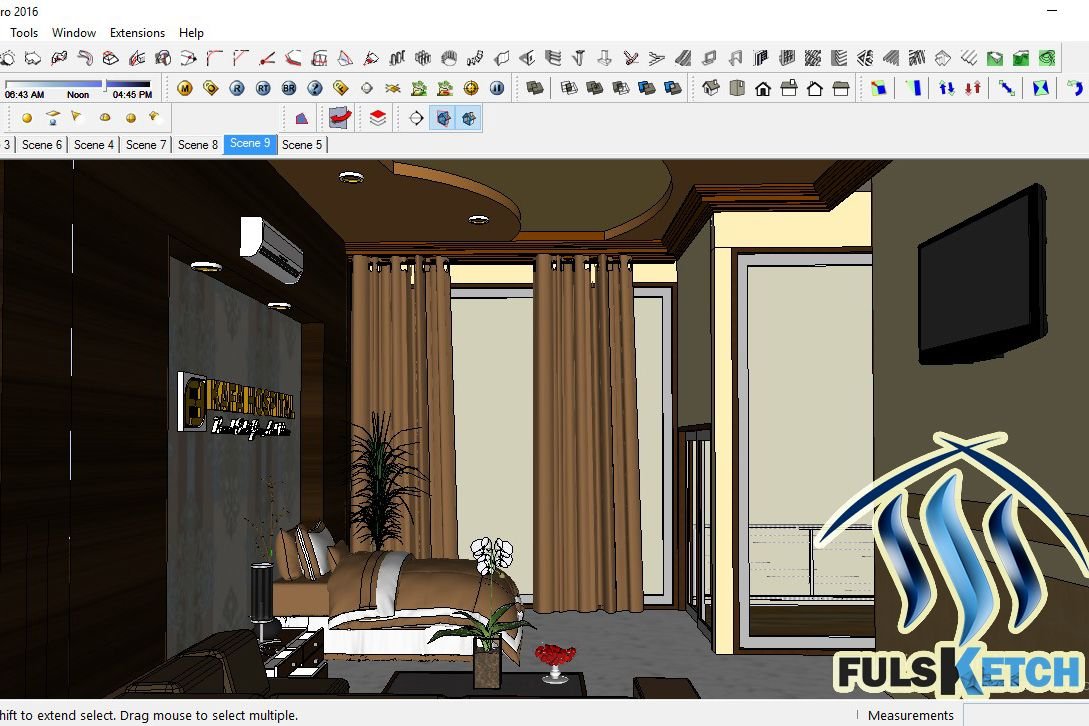Click the 'Noon' label on the shadow toolbar
Viewport: 1089px width, 726px height.
pos(78,94)
